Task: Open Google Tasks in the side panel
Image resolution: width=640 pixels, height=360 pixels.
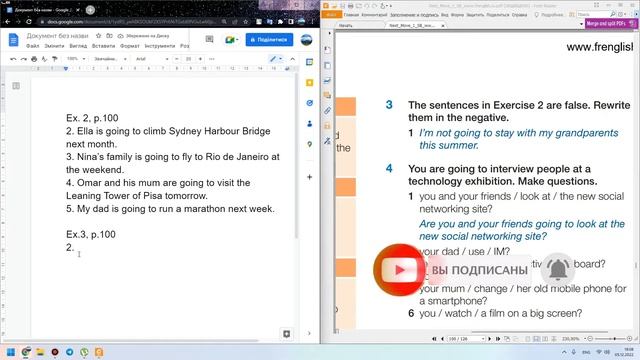Action: pyautogui.click(x=309, y=103)
